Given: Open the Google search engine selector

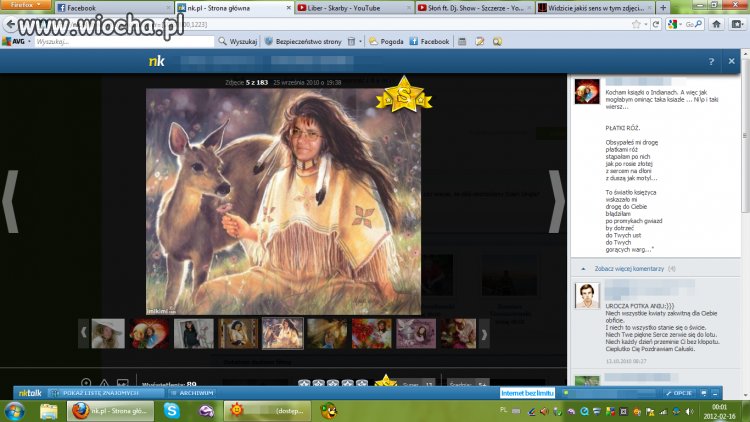Looking at the screenshot, I should pyautogui.click(x=674, y=24).
